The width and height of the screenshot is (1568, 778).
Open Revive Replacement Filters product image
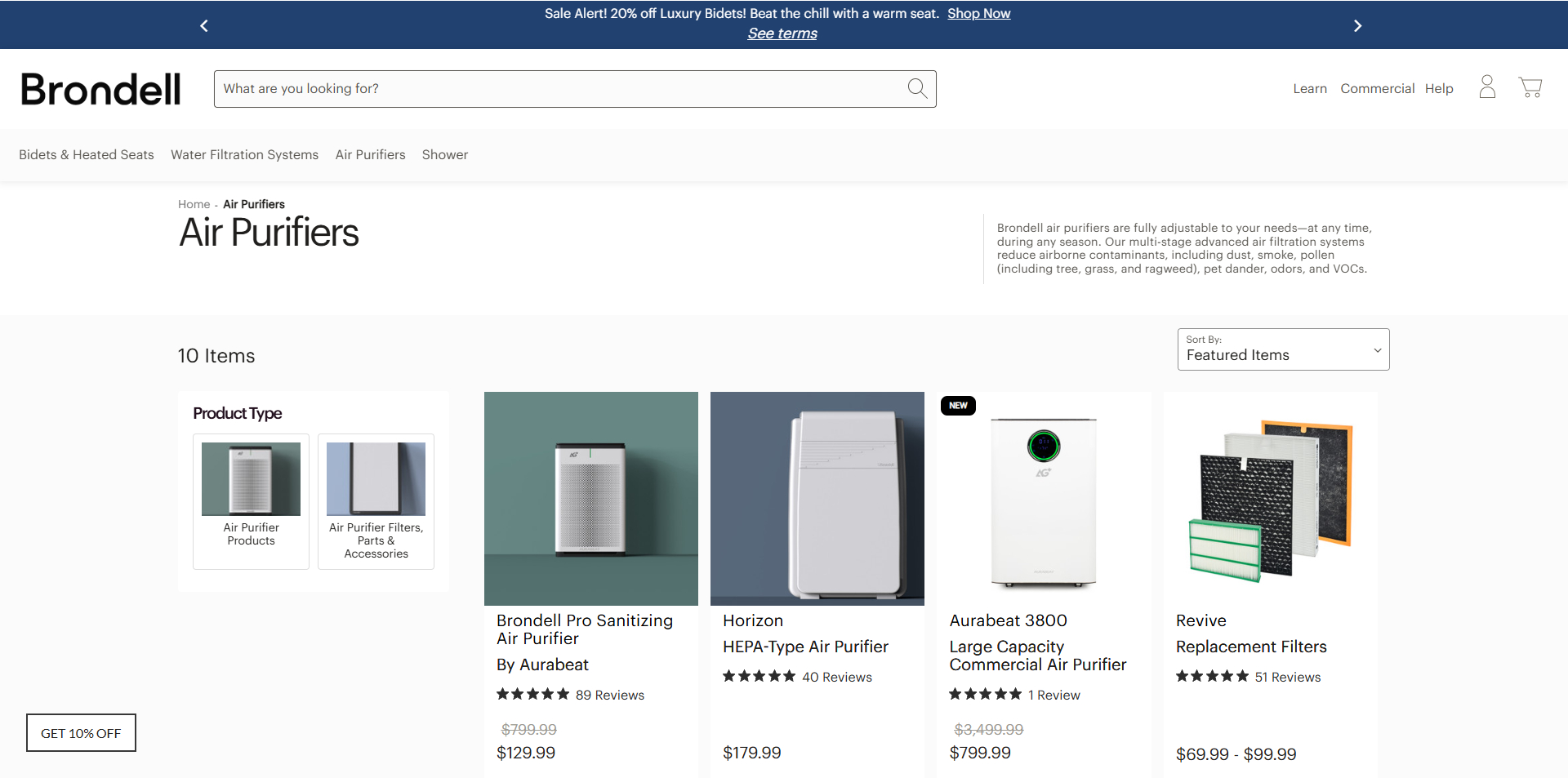click(1270, 499)
